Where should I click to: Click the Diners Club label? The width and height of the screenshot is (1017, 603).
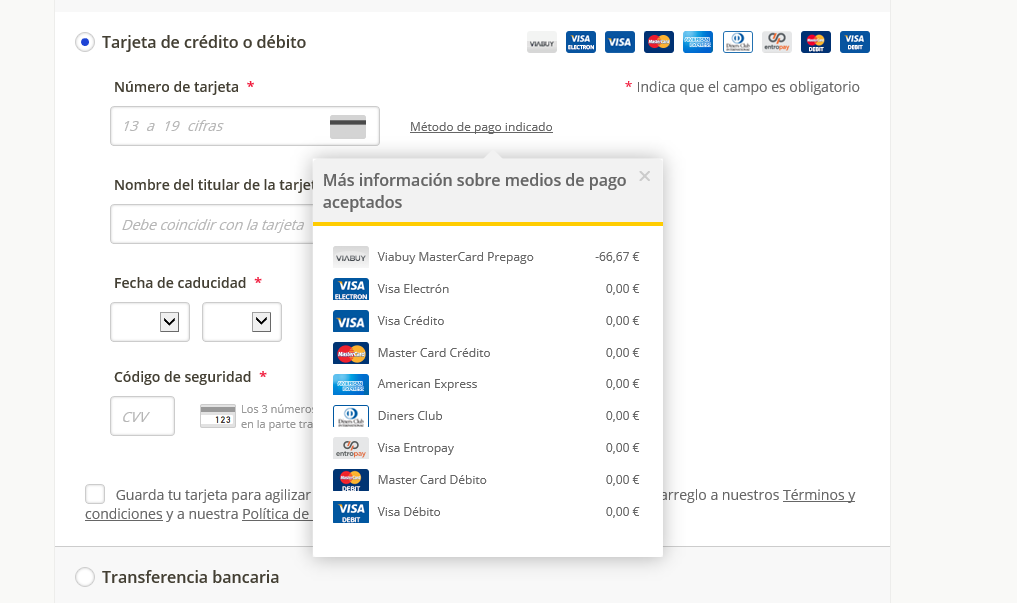(410, 416)
